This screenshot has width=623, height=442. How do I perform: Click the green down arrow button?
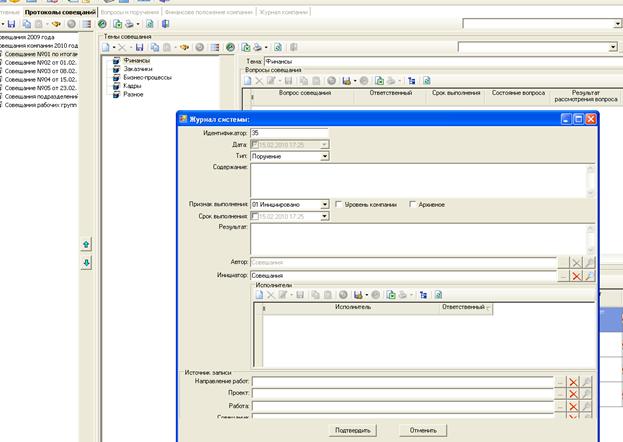click(86, 262)
